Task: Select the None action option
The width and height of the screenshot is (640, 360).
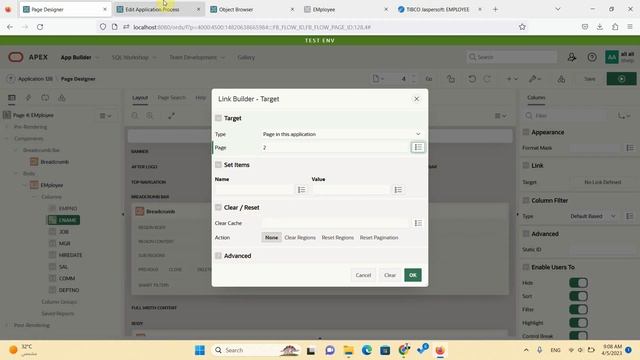Action: coord(271,238)
